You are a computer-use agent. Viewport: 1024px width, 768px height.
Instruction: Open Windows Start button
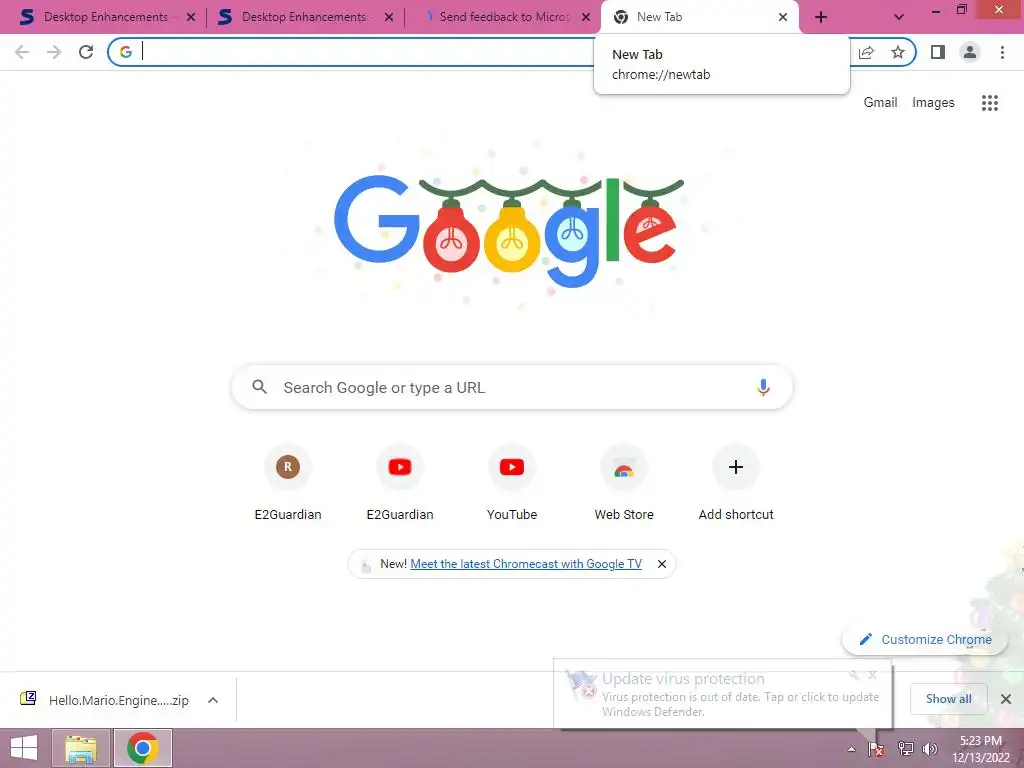[x=24, y=748]
